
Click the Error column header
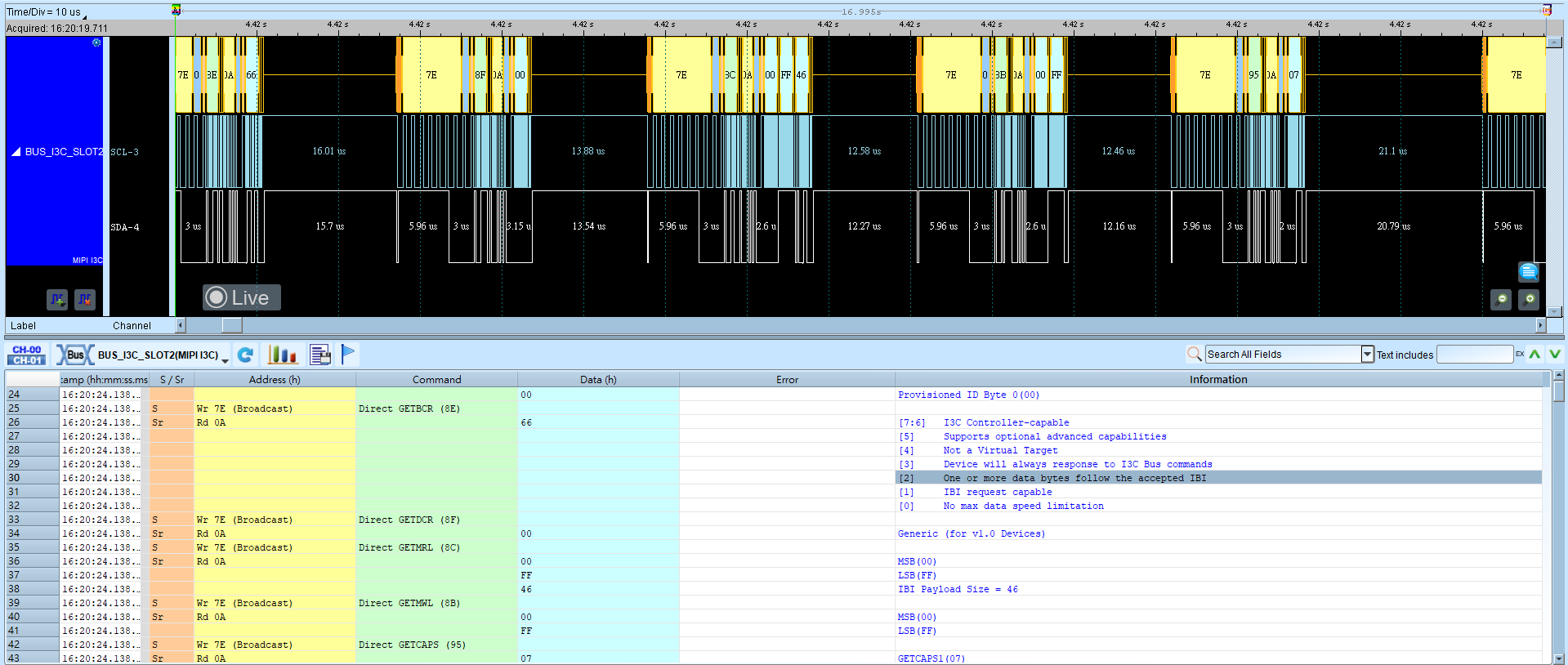coord(787,379)
